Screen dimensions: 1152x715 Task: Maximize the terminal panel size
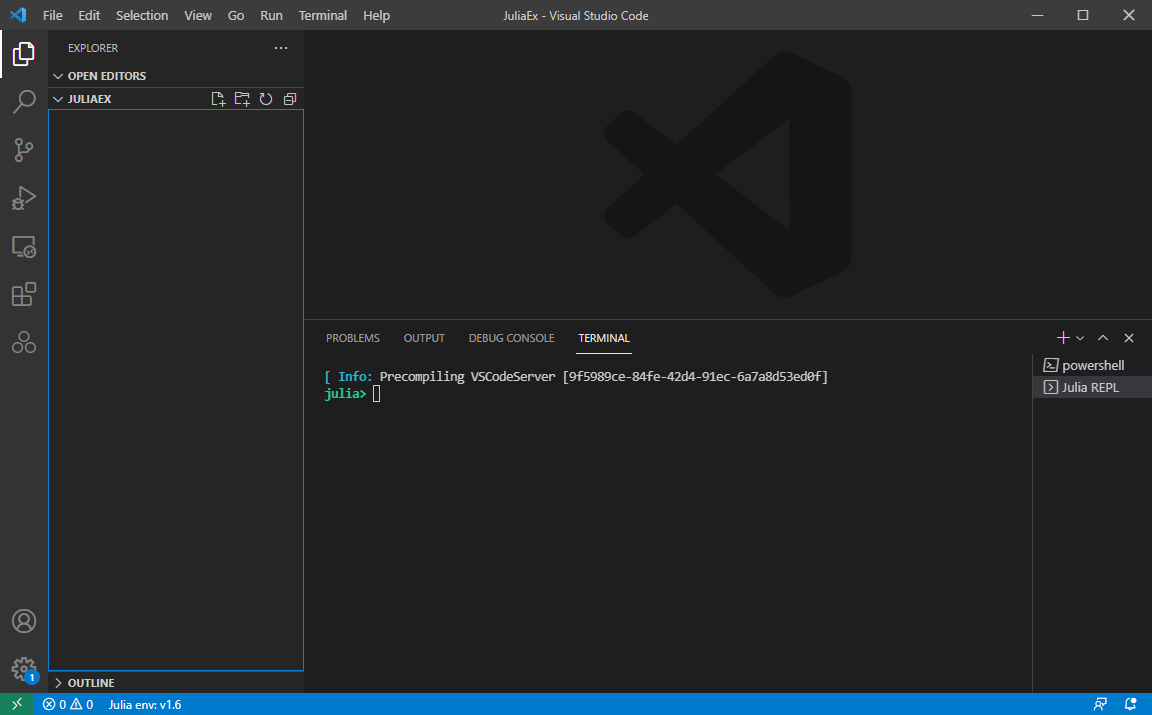point(1103,338)
